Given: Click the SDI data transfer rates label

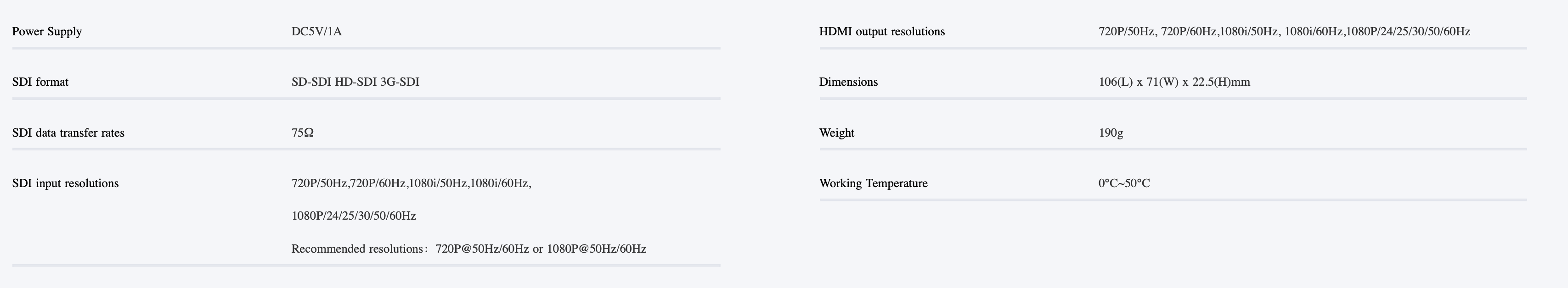Looking at the screenshot, I should (x=68, y=133).
